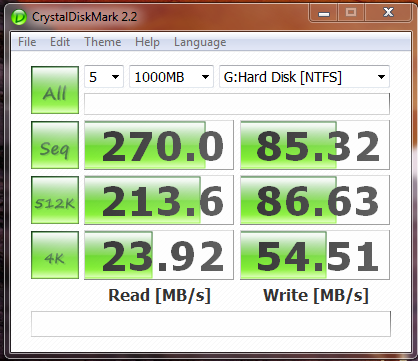This screenshot has height=361, width=418.
Task: Open the Help menu
Action: coord(147,42)
